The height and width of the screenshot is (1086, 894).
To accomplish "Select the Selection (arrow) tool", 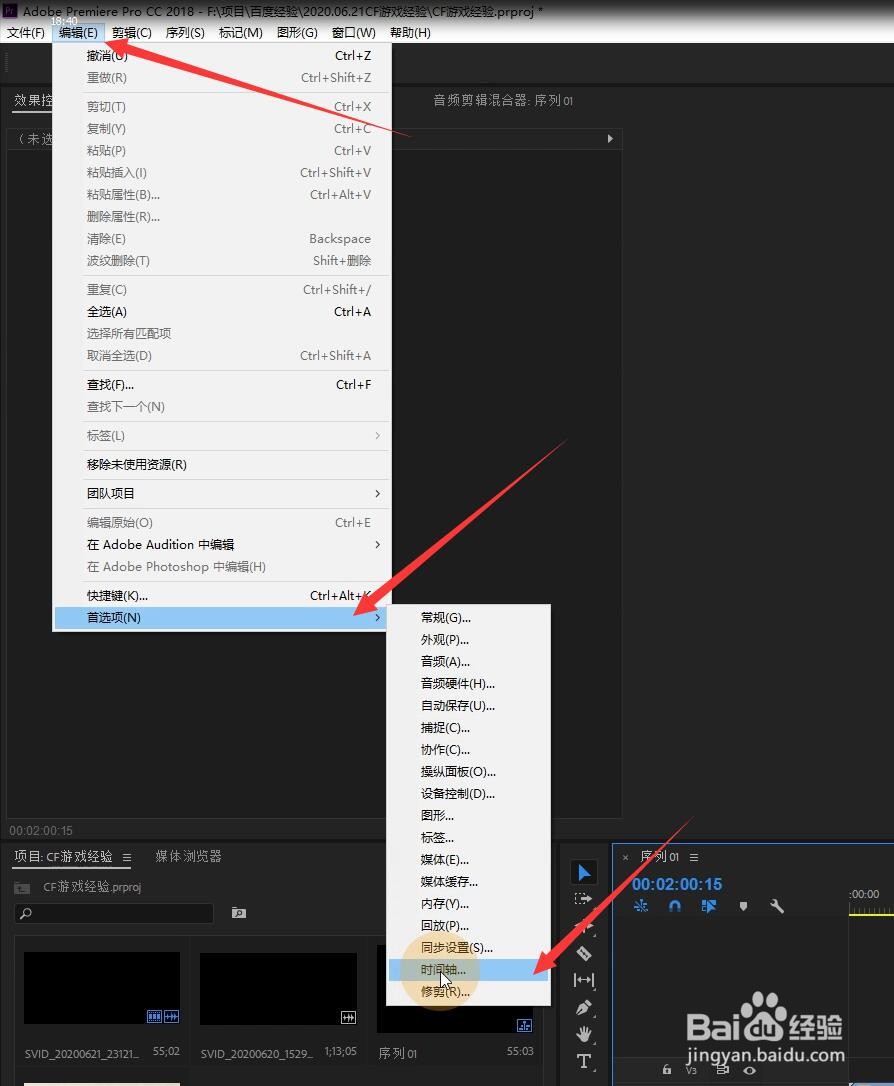I will (584, 873).
